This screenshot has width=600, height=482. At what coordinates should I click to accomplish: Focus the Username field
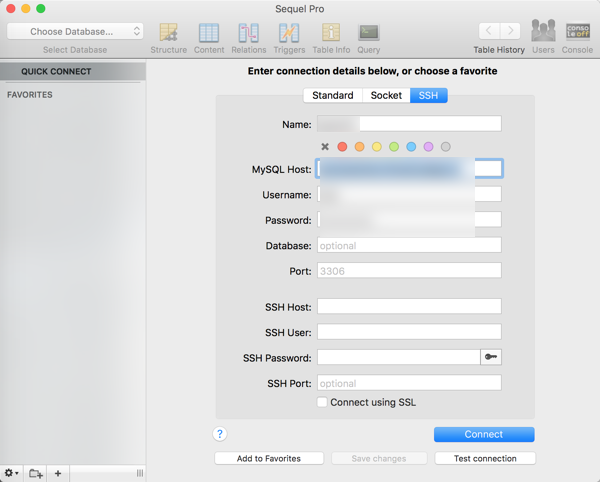pyautogui.click(x=409, y=194)
